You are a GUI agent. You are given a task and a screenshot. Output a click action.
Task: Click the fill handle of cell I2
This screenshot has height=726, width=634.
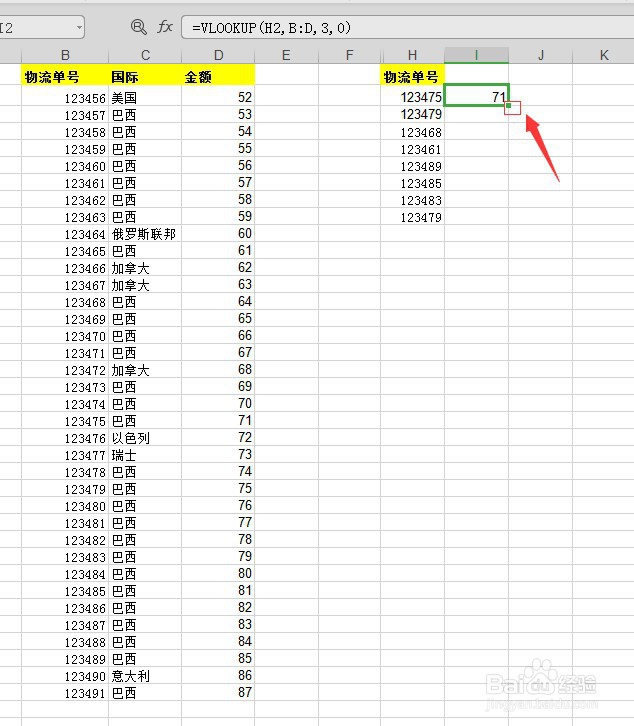[508, 106]
